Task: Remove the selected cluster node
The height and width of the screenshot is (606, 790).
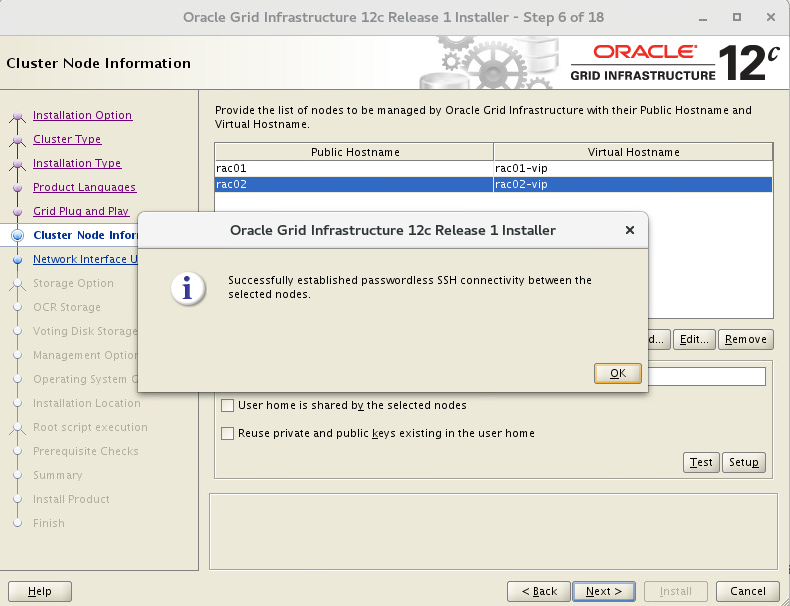Action: pos(746,340)
